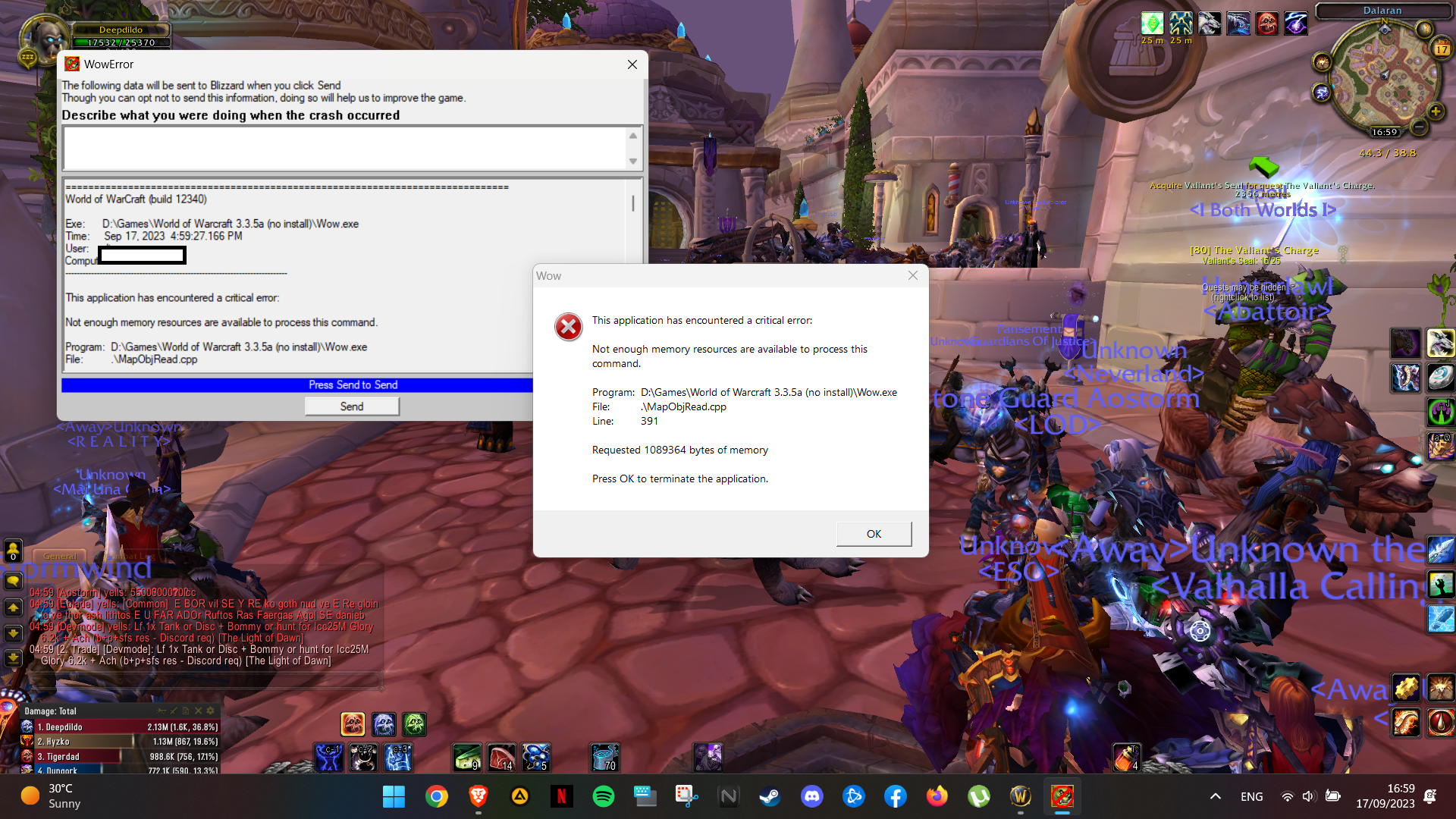This screenshot has width=1456, height=819.
Task: Use the cauldron item with count 70
Action: [604, 758]
